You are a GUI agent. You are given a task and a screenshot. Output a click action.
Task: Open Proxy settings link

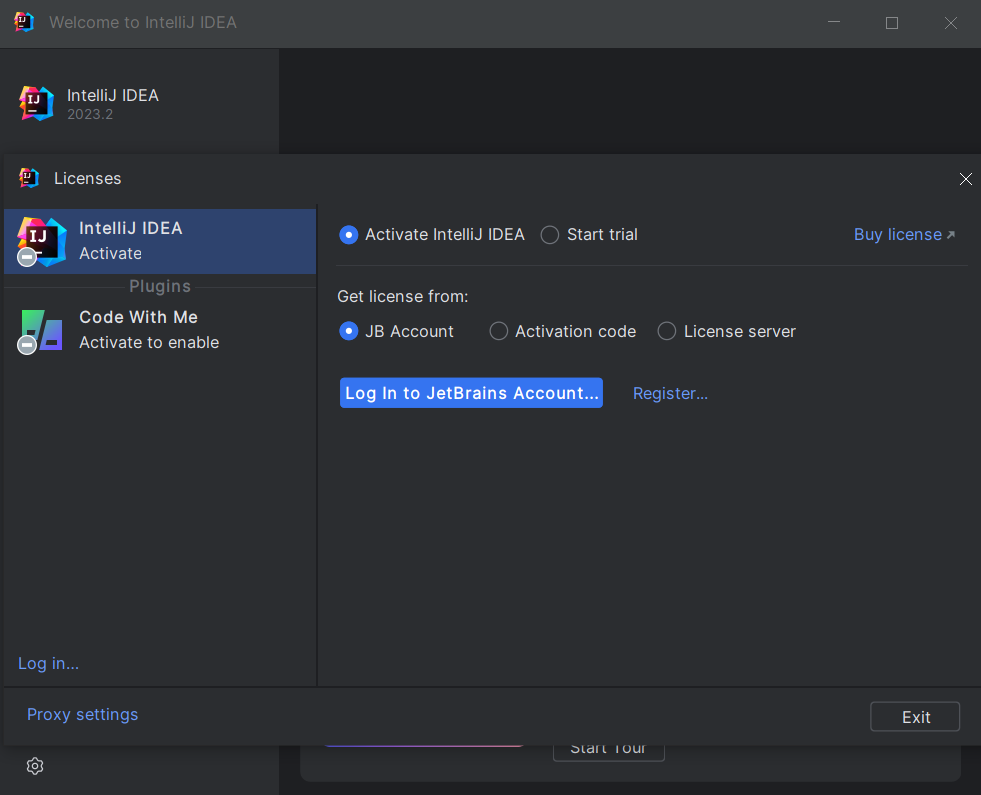pyautogui.click(x=83, y=714)
